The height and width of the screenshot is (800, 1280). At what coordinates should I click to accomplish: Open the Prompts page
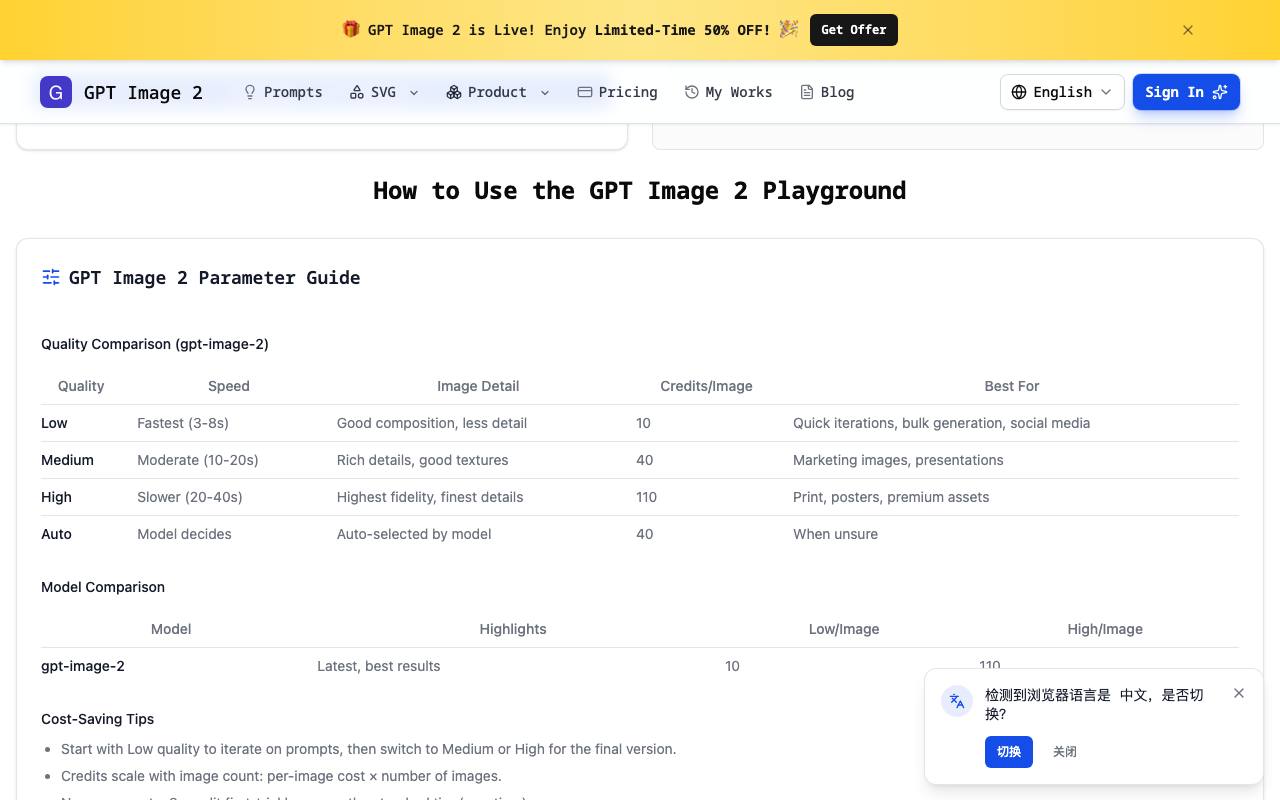[x=283, y=92]
